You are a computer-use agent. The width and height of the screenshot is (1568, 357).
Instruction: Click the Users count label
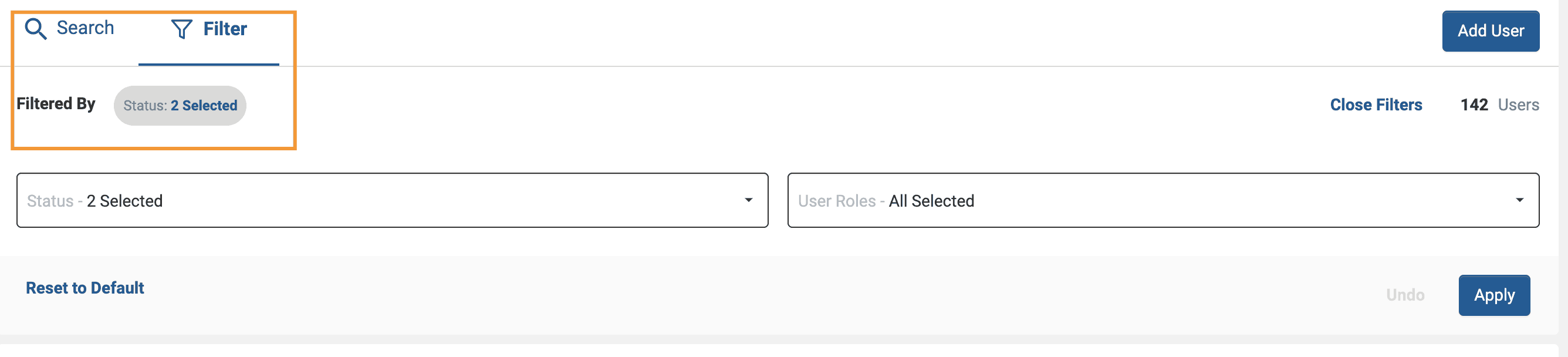coord(1518,105)
